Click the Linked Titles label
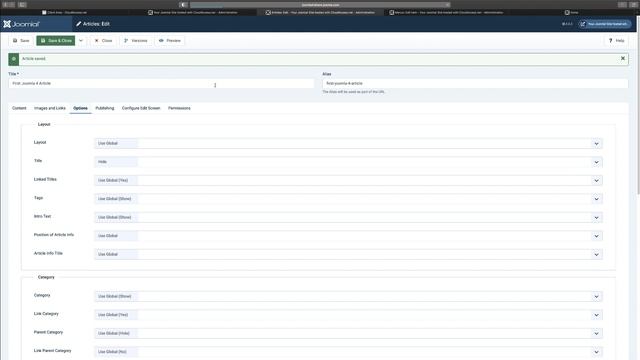Viewport: 640px width, 360px height. 45,179
